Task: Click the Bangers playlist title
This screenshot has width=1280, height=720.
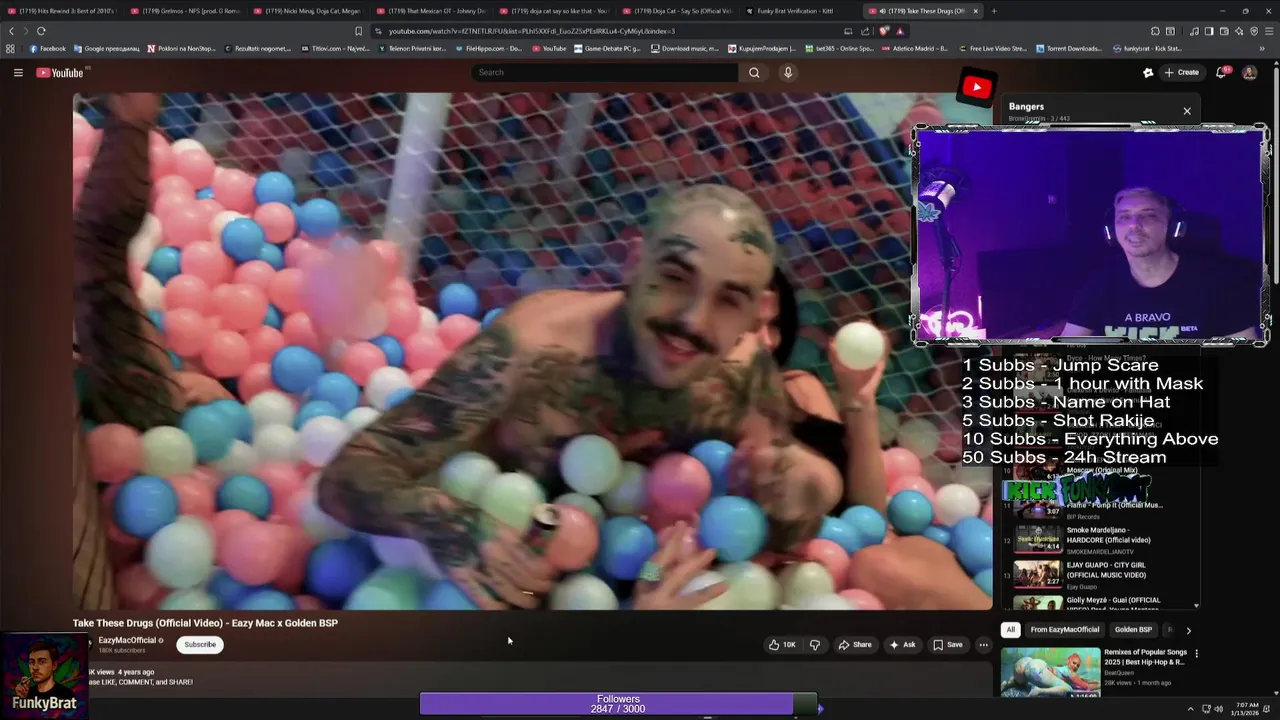Action: pos(1026,106)
